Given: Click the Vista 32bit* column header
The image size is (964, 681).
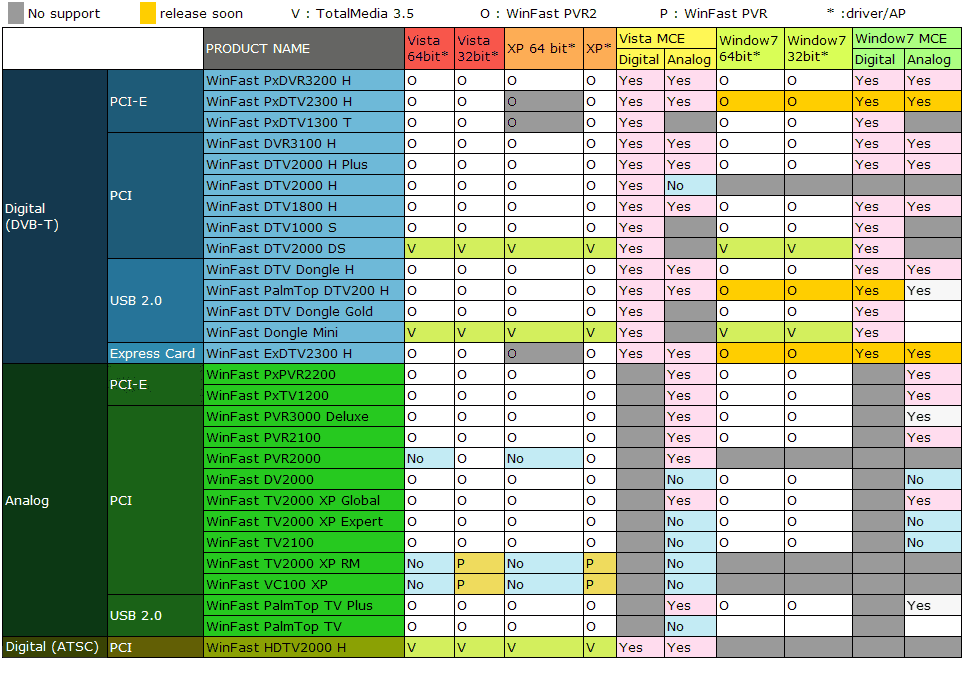Looking at the screenshot, I should click(479, 49).
